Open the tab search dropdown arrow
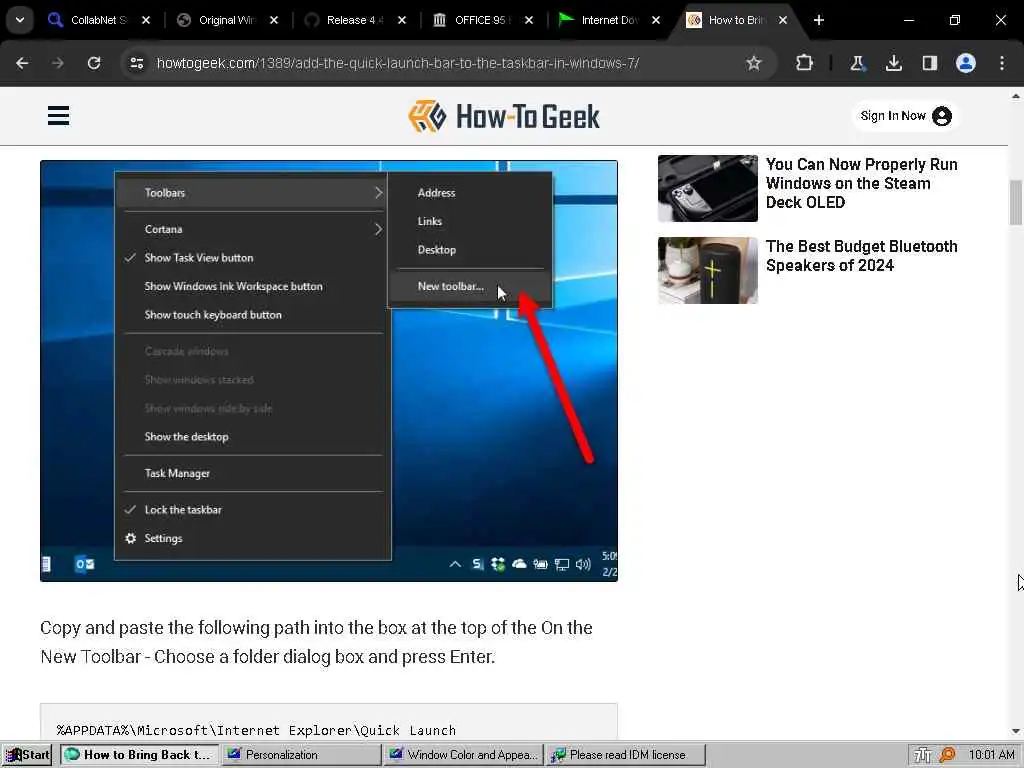 click(x=20, y=20)
